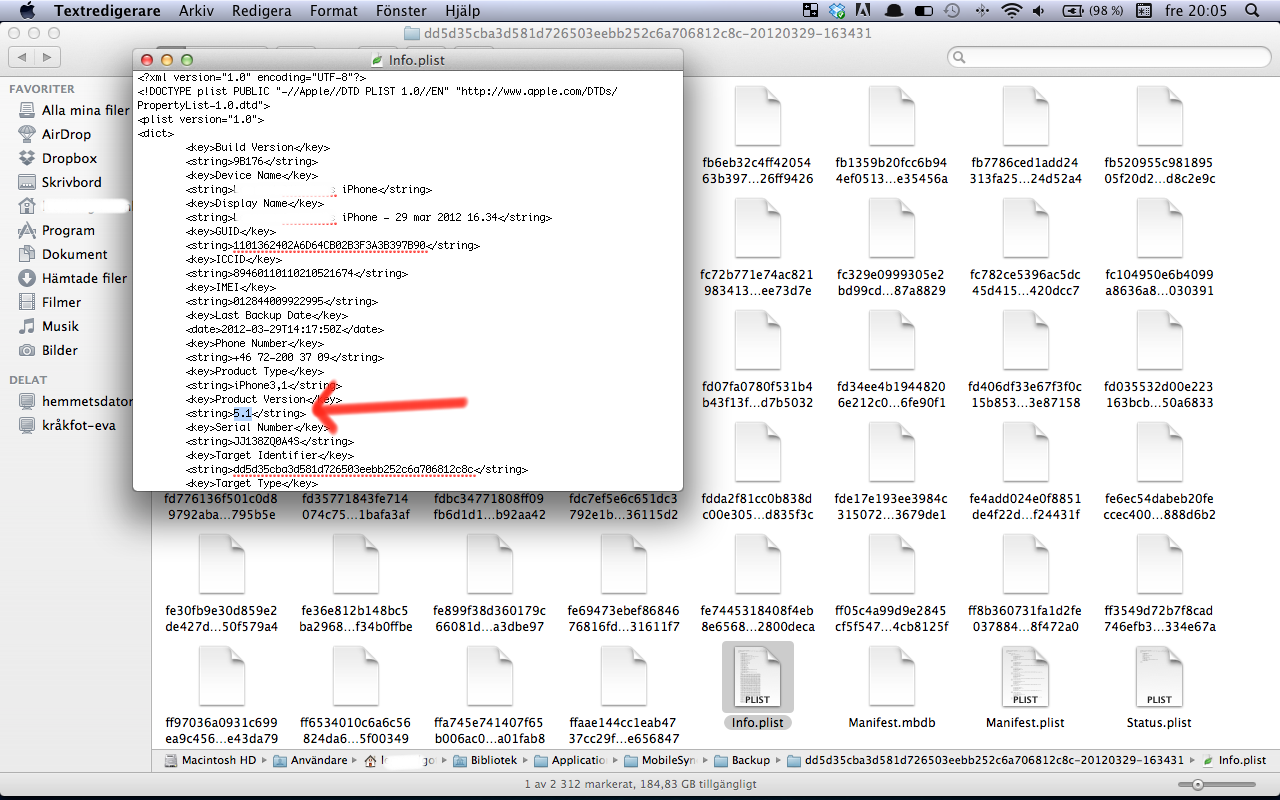
Task: Click the Serial Number string JJ138ZQ0A4S
Action: (266, 441)
